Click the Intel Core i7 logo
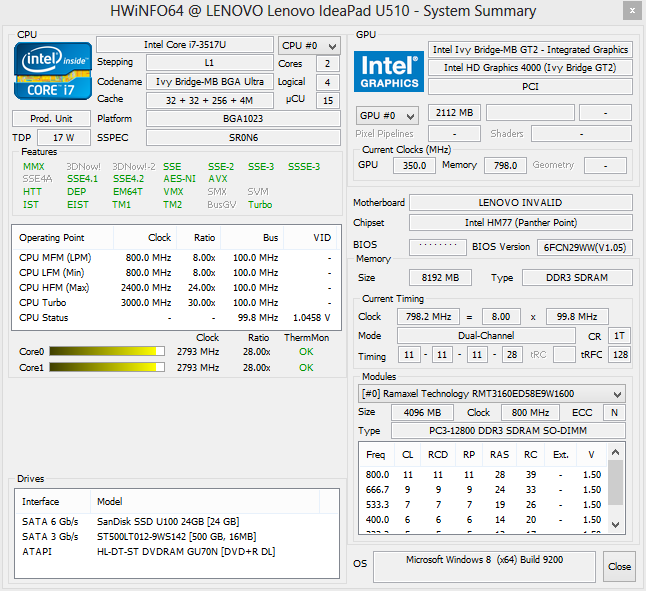The image size is (646, 591). (52, 71)
